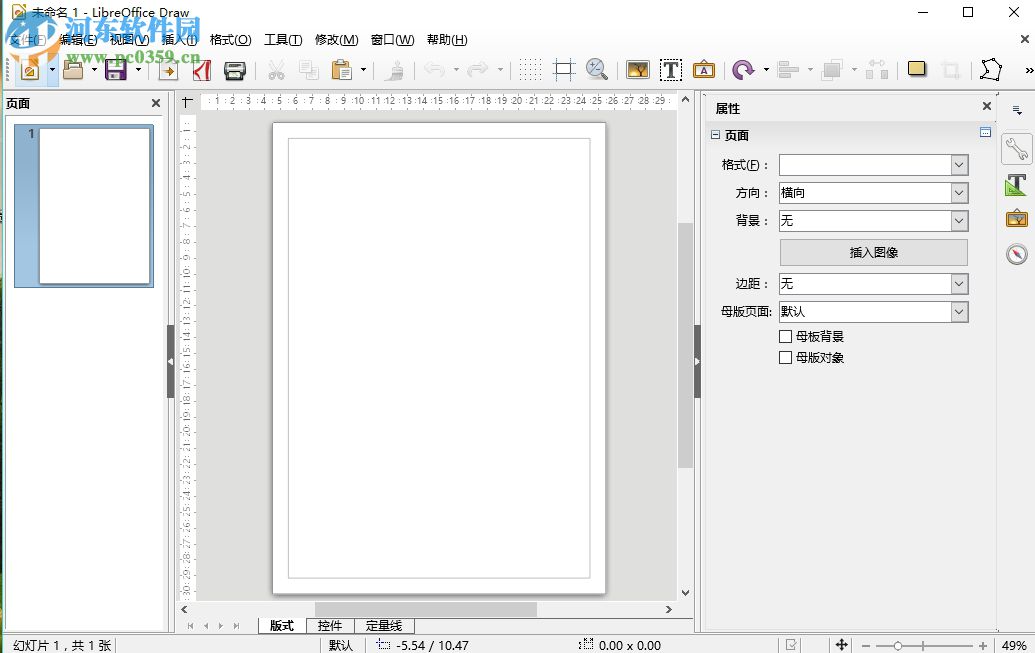Open the Print icon on the toolbar
1035x653 pixels.
pos(236,70)
